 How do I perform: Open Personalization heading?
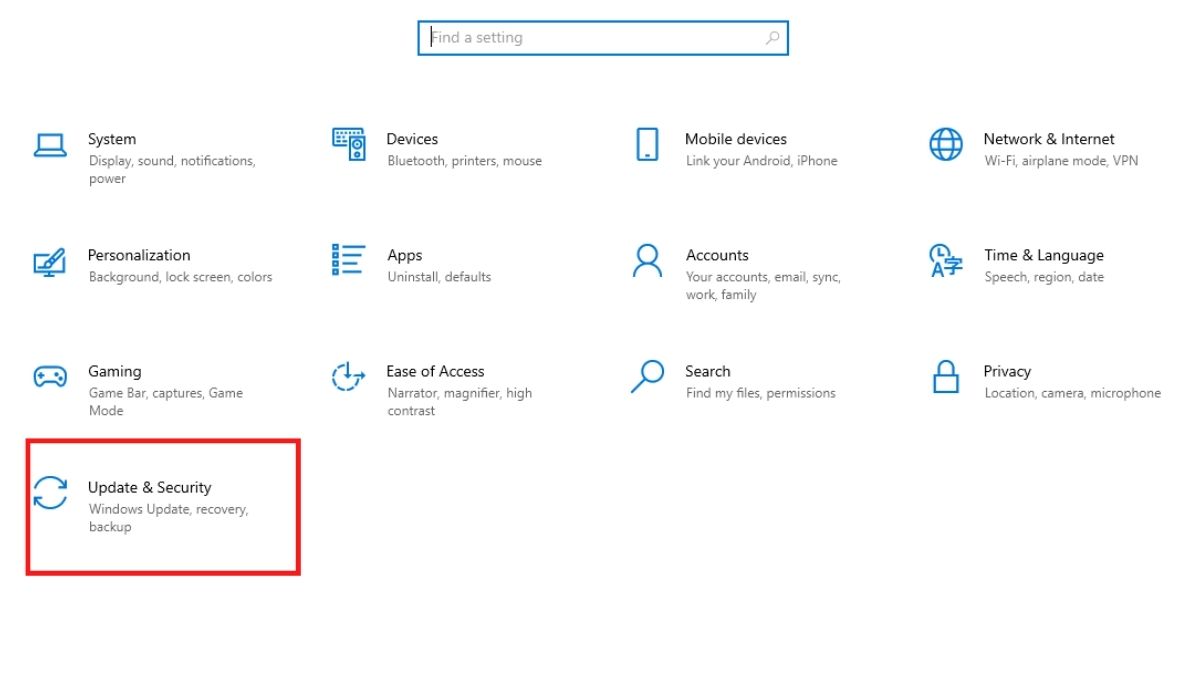click(139, 255)
